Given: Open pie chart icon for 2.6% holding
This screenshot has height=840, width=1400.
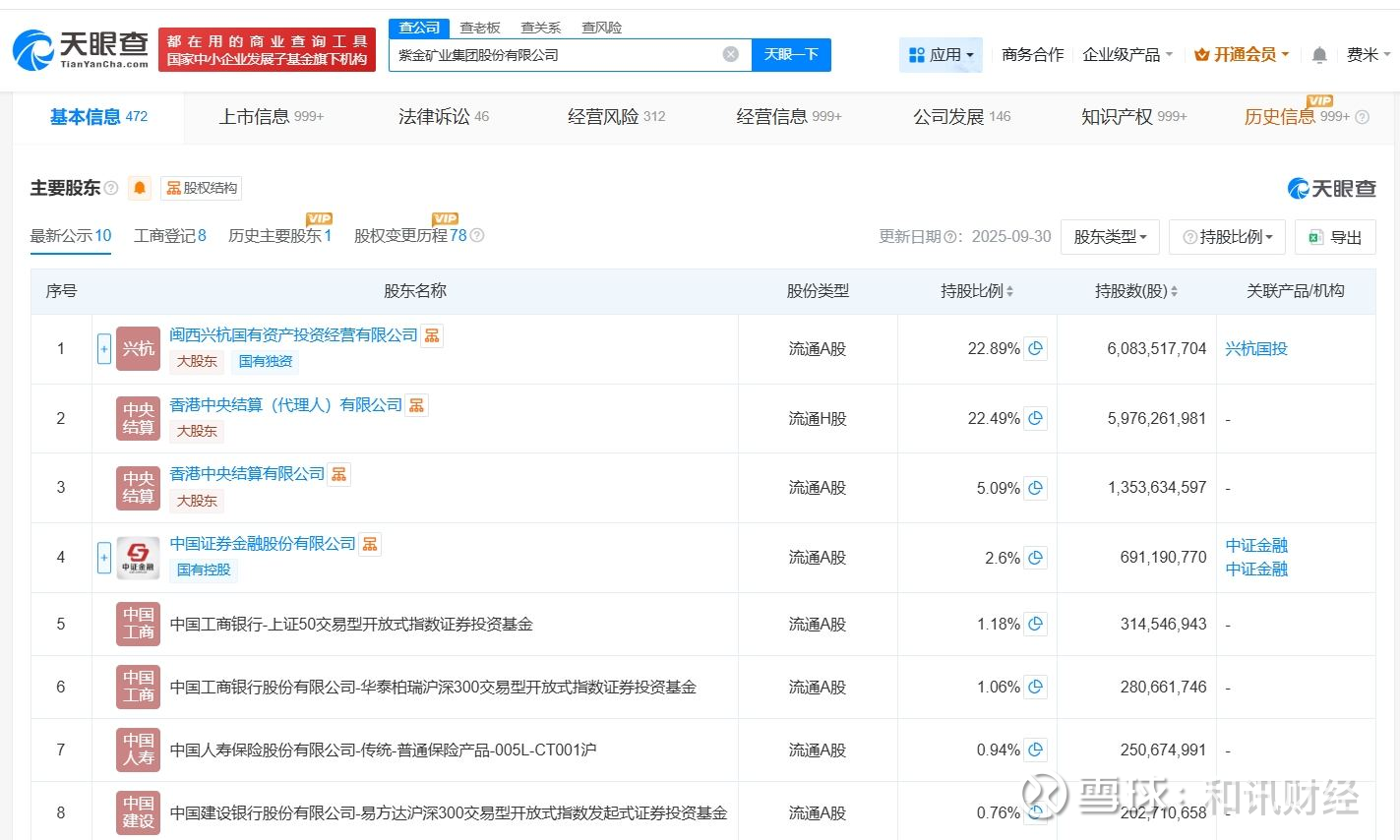Looking at the screenshot, I should pyautogui.click(x=1035, y=558).
